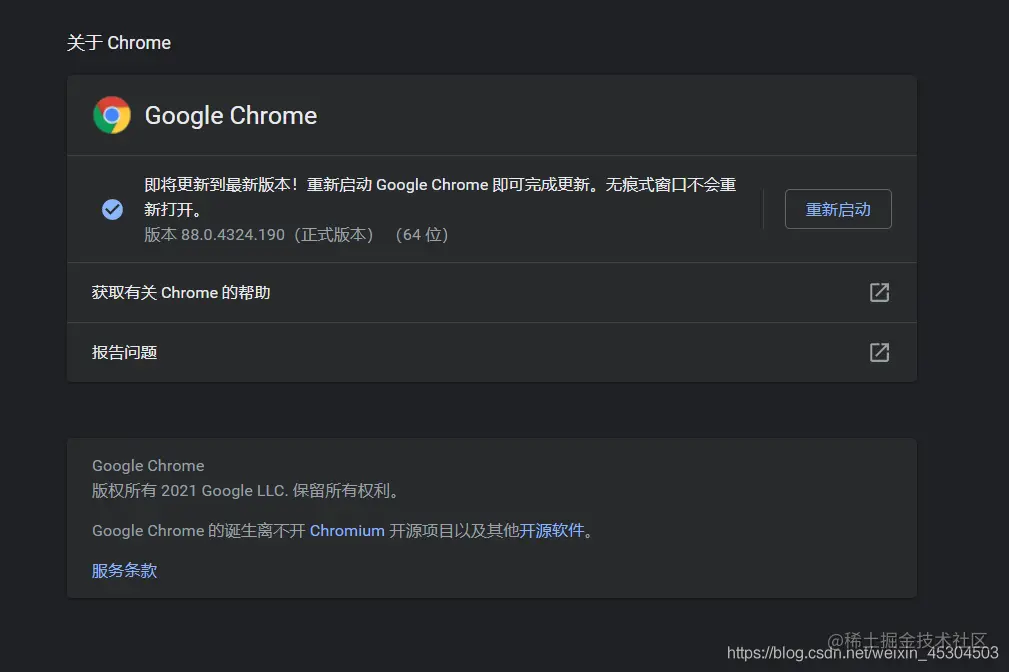Click the 版权所有 2021 Google LLC text
Screen dimensions: 1009x672
(189, 490)
